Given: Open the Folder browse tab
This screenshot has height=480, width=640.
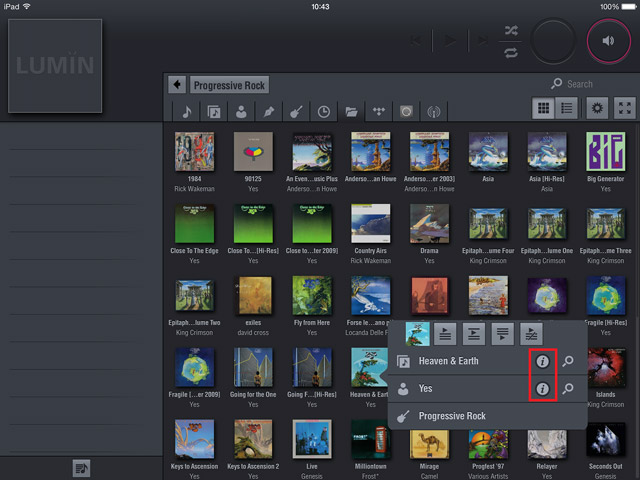Looking at the screenshot, I should point(351,111).
